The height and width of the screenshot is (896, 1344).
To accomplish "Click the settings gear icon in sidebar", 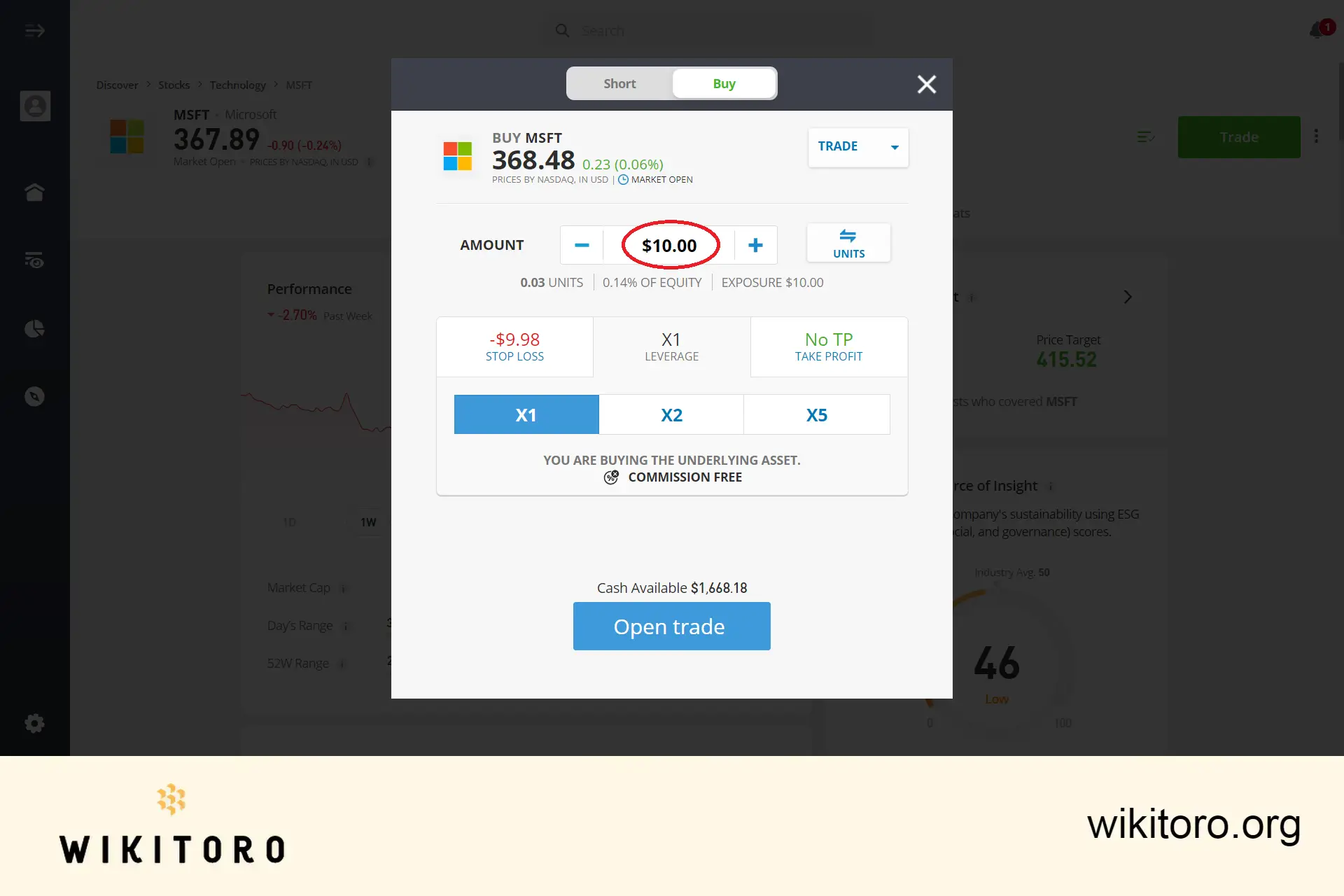I will [x=34, y=723].
